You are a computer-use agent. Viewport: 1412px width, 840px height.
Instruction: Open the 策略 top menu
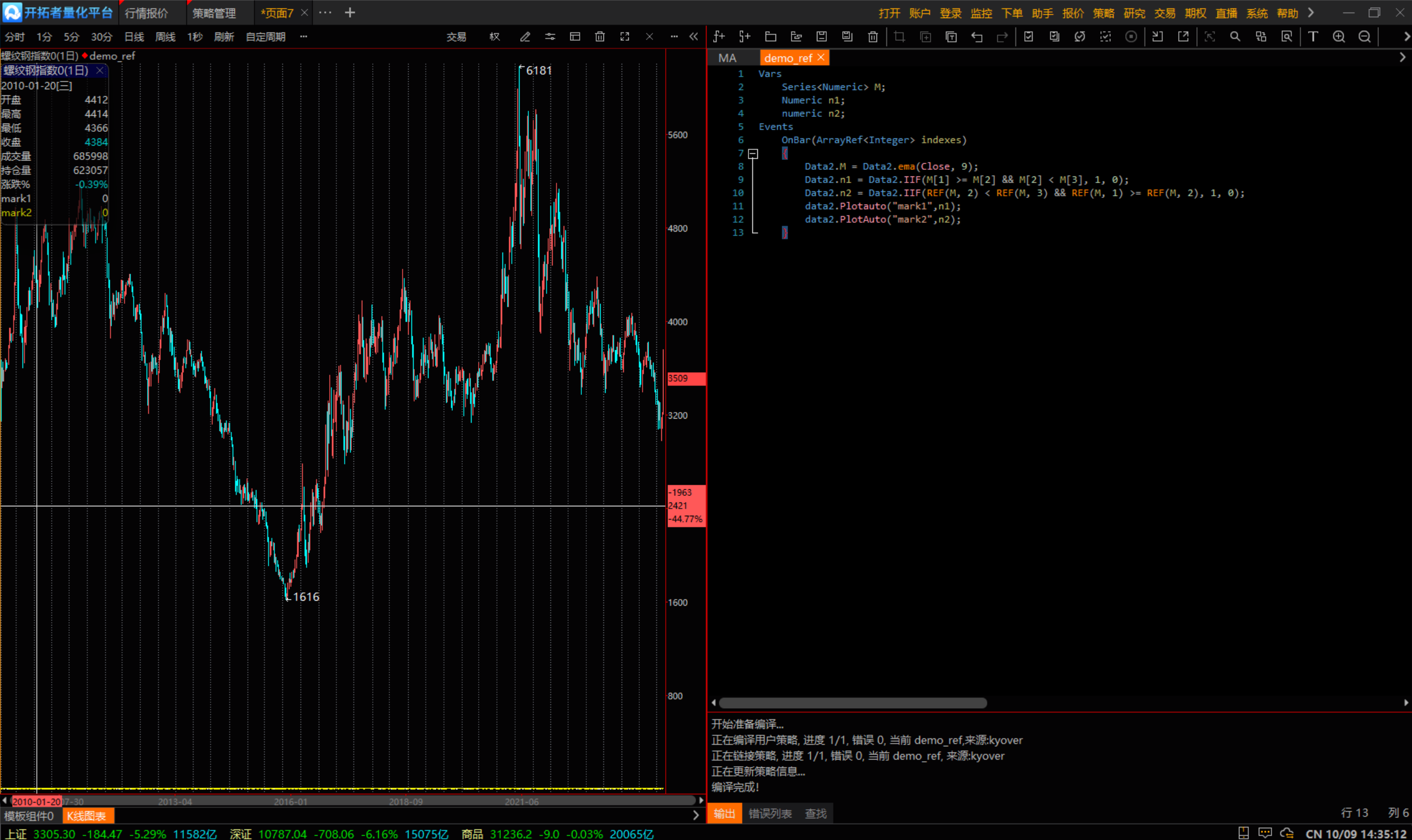tap(1104, 13)
